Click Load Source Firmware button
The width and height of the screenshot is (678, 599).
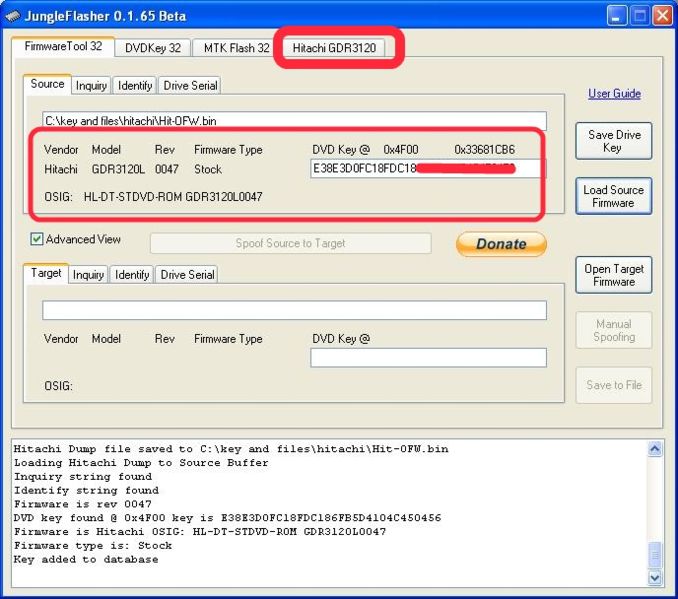614,196
